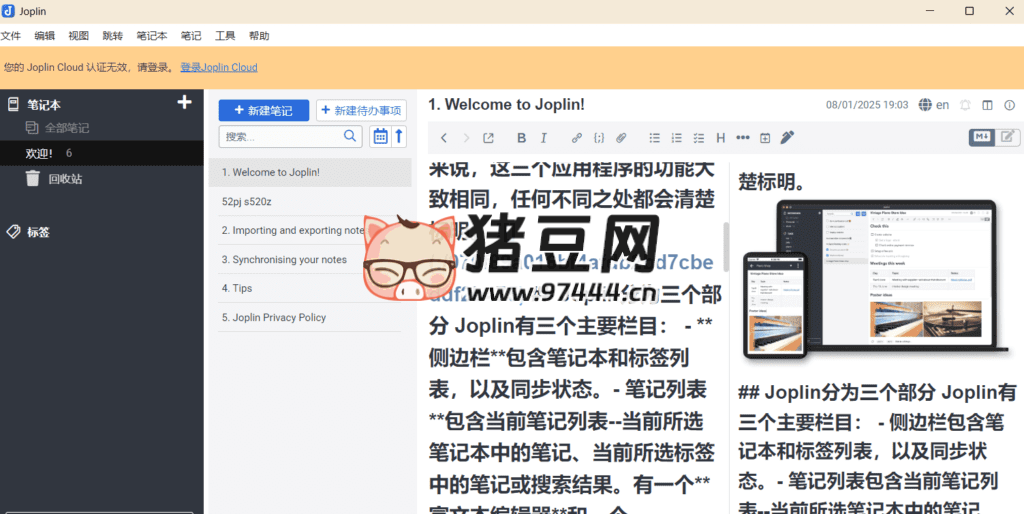Viewport: 1024px width, 514px height.
Task: Open the freehand drawing pen tool
Action: coord(787,137)
